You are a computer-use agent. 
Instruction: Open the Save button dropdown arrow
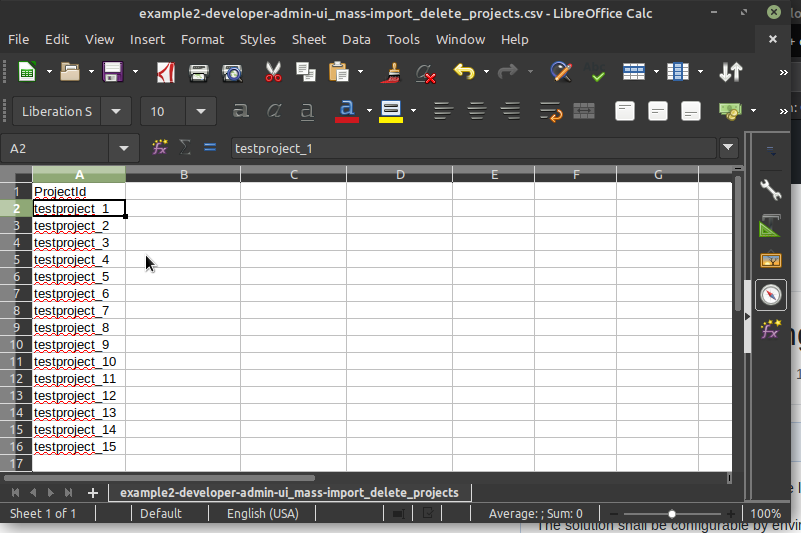[x=135, y=72]
